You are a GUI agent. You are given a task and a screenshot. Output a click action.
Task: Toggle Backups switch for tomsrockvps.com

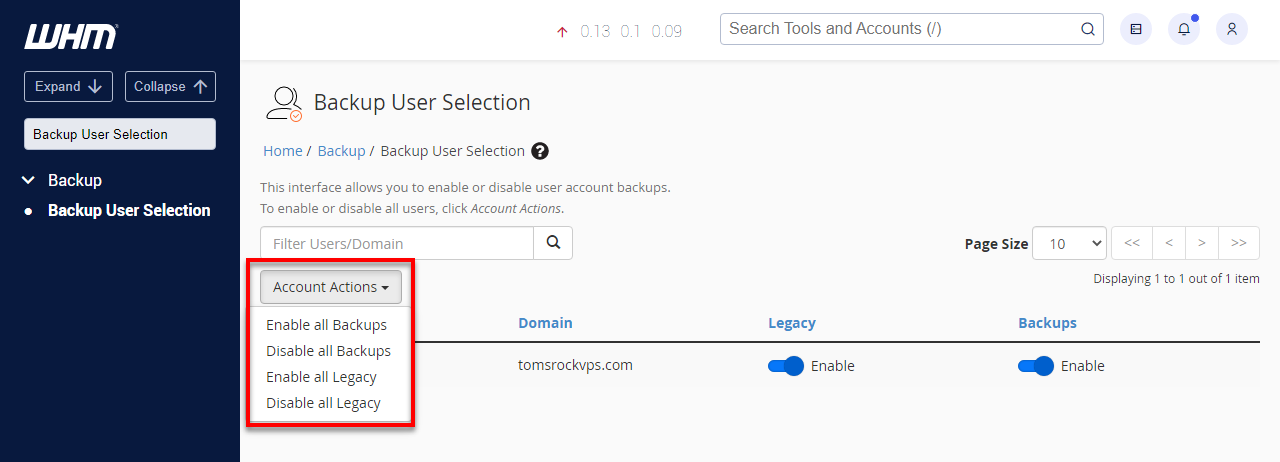coord(1036,366)
